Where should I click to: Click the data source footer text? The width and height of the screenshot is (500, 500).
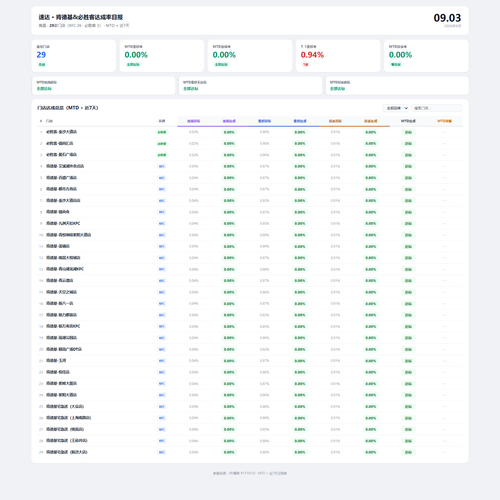[x=250, y=473]
